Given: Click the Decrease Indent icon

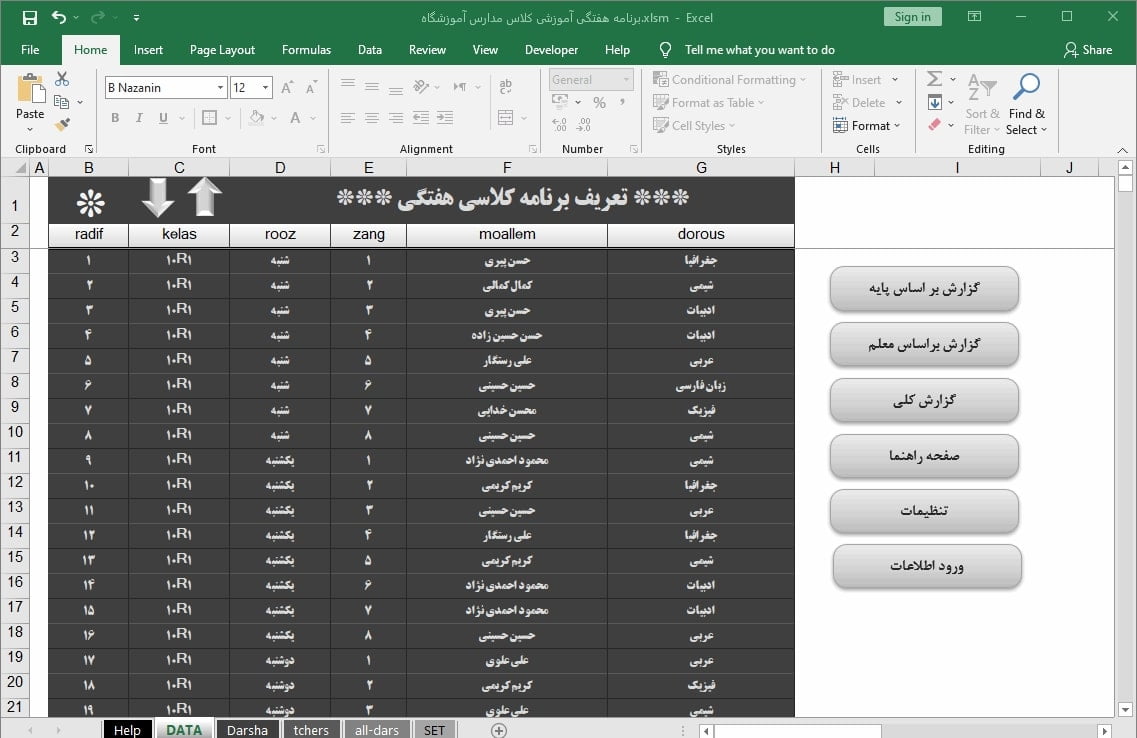Looking at the screenshot, I should coord(421,117).
